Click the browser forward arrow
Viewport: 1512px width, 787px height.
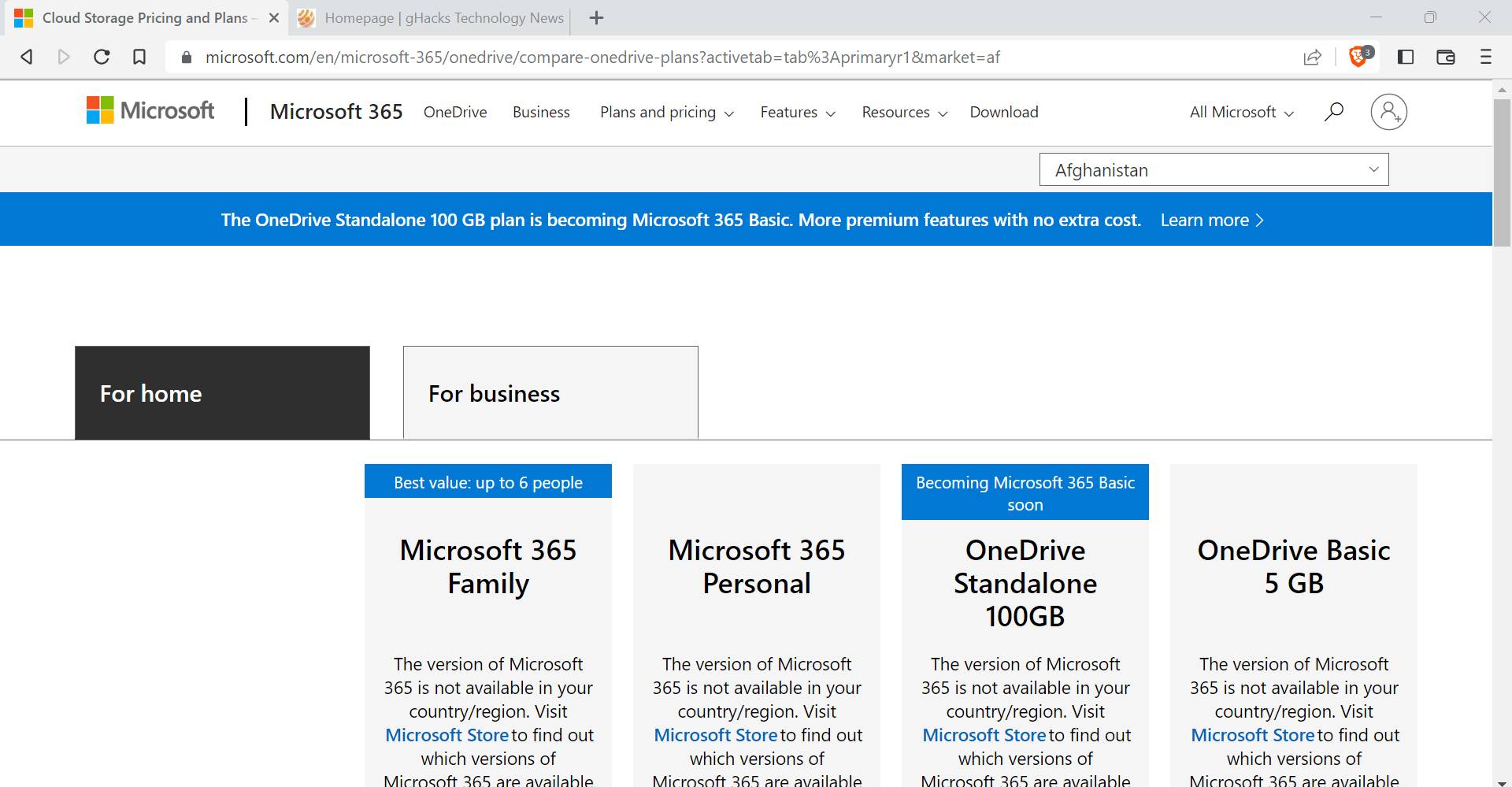tap(64, 57)
